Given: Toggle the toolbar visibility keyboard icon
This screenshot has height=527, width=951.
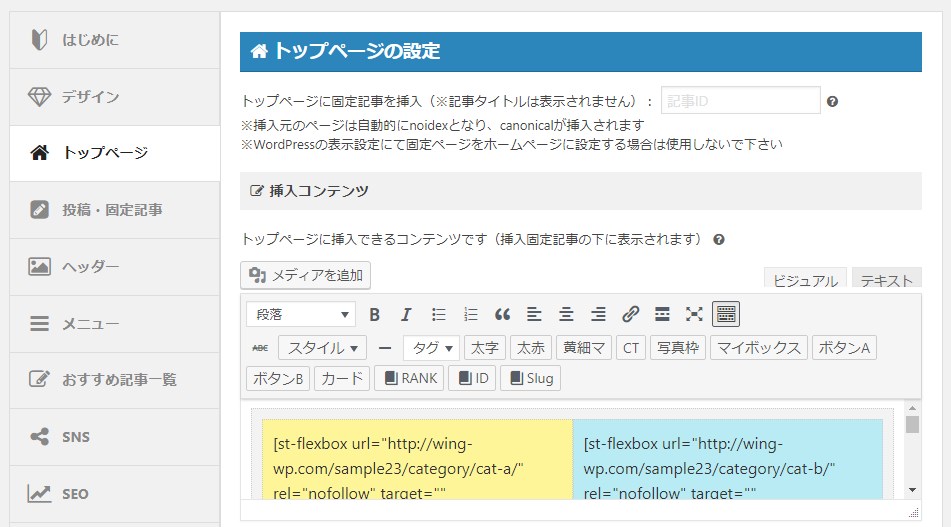Looking at the screenshot, I should pyautogui.click(x=726, y=314).
